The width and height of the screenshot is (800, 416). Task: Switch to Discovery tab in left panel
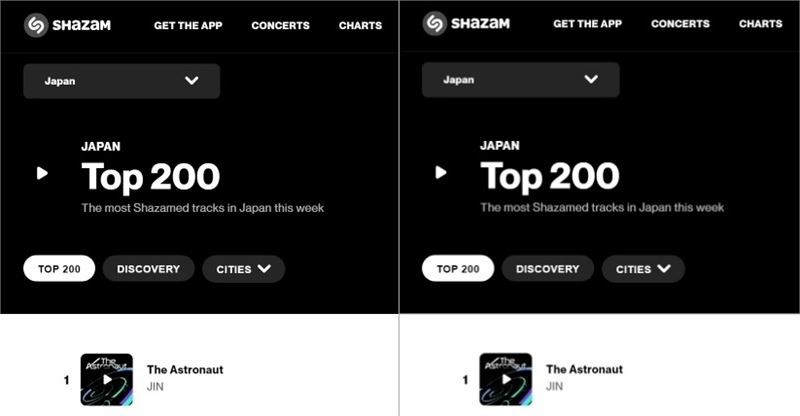coord(148,269)
